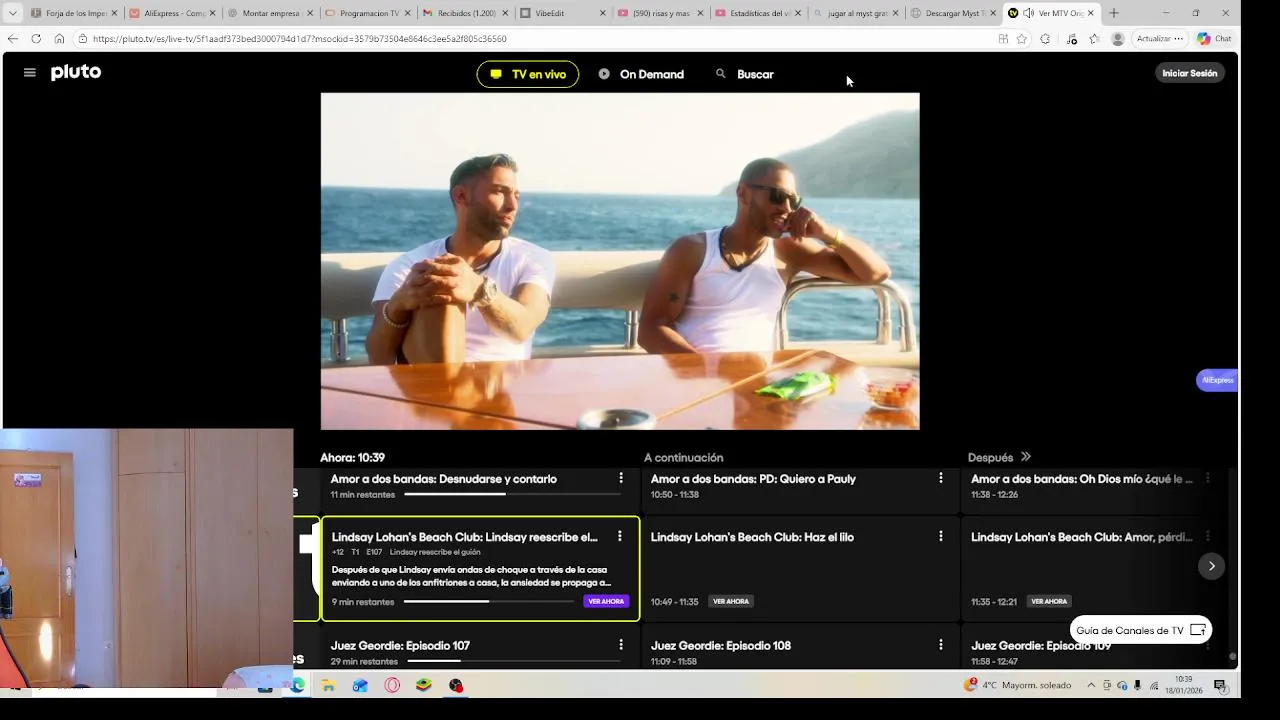The width and height of the screenshot is (1280, 720).
Task: Open options for Juez Geordie: Episodio 108
Action: pyautogui.click(x=941, y=645)
